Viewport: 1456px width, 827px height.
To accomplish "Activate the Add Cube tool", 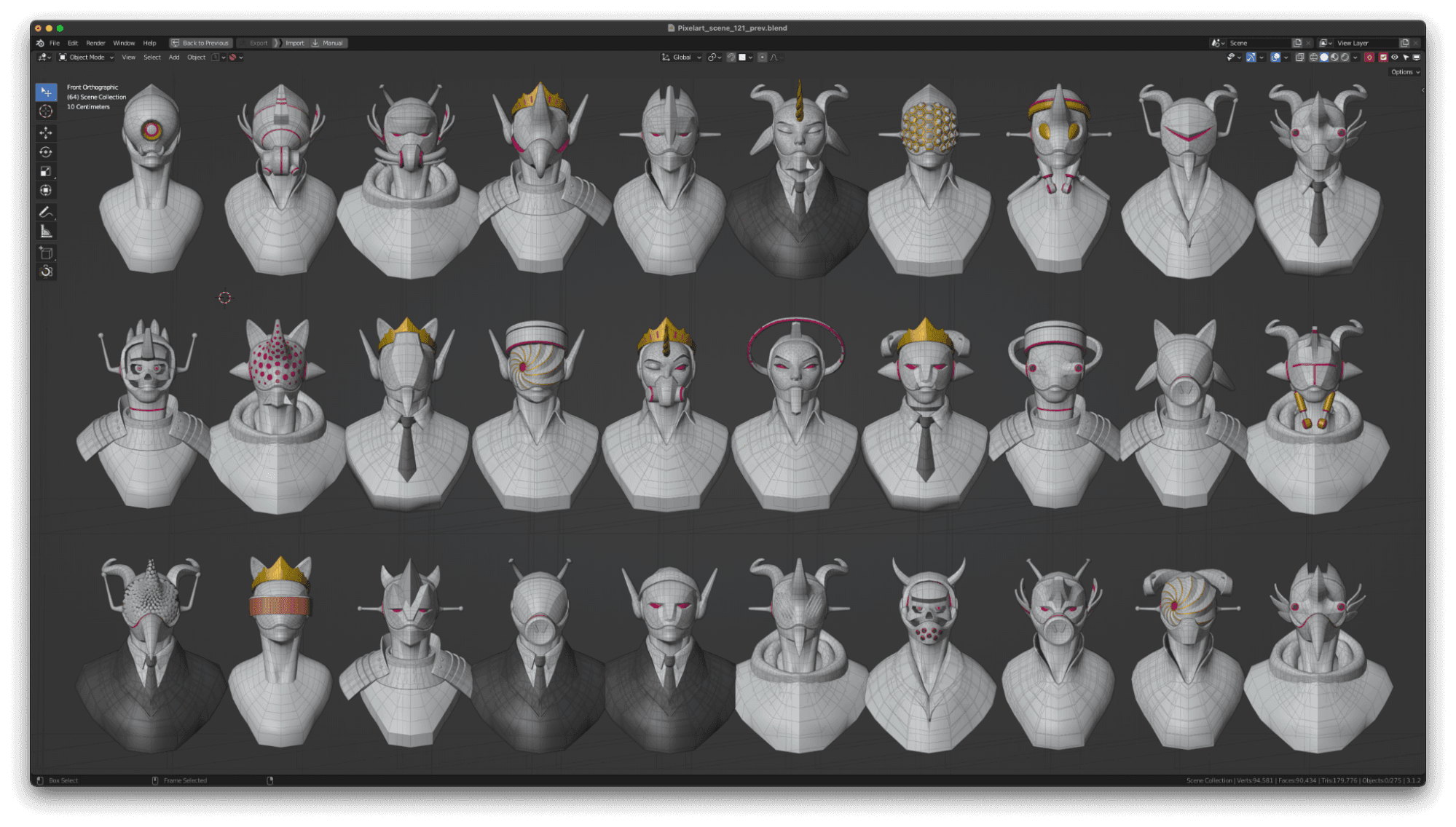I will click(x=46, y=253).
